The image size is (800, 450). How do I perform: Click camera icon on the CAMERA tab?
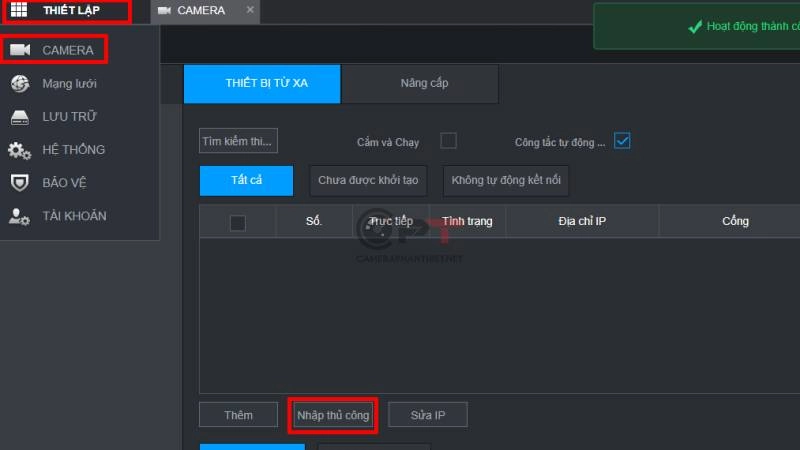[x=164, y=10]
